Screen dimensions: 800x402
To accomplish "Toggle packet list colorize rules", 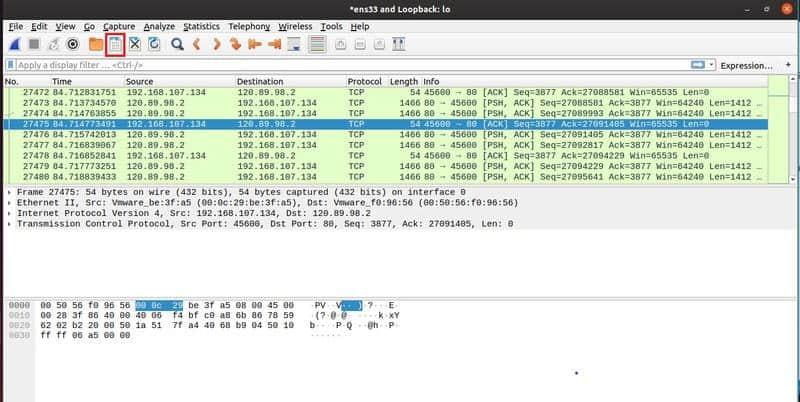I will (x=317, y=45).
